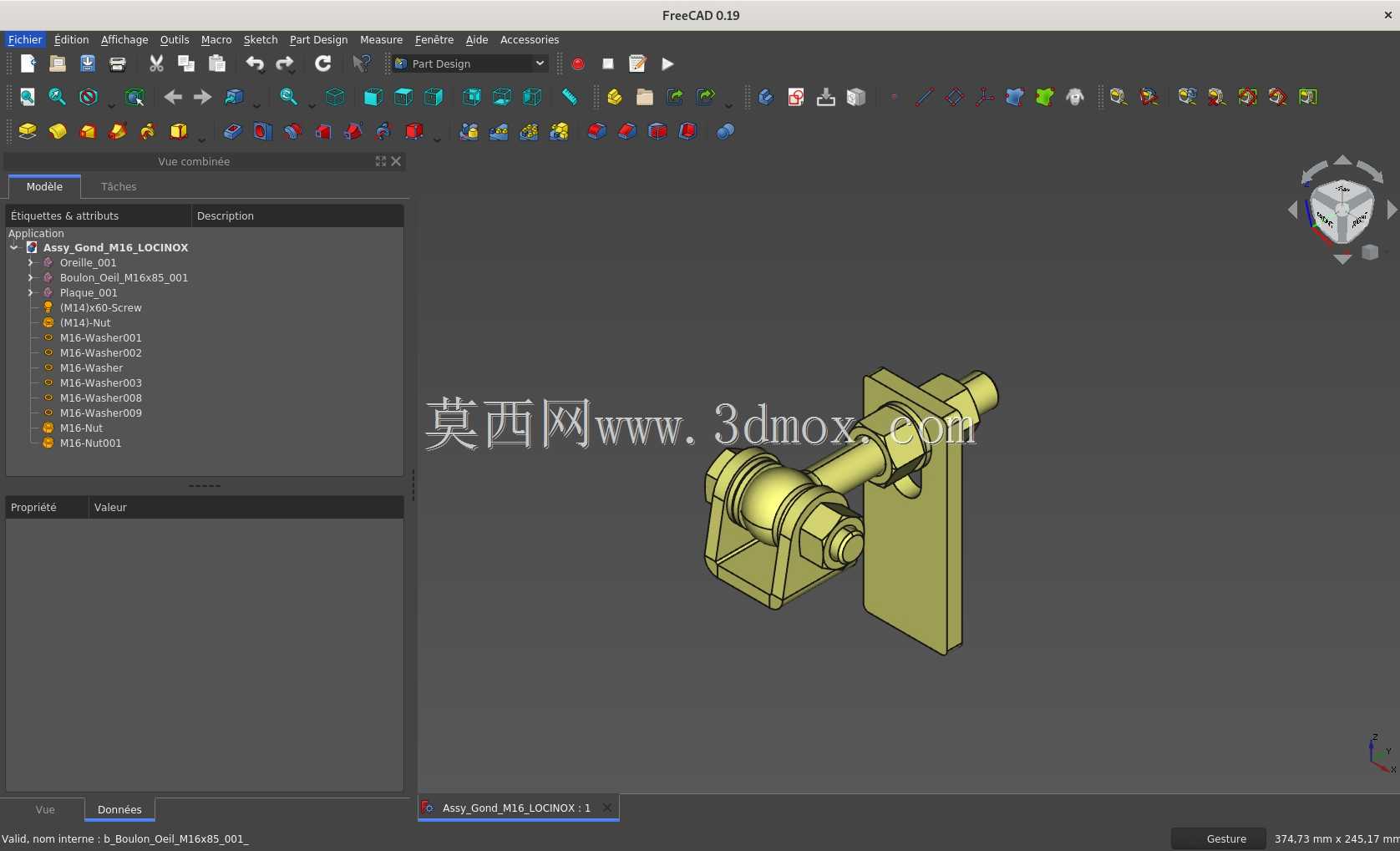
Task: Expand the Boulon_Oeil_M16x85_001 tree item
Action: coord(31,277)
